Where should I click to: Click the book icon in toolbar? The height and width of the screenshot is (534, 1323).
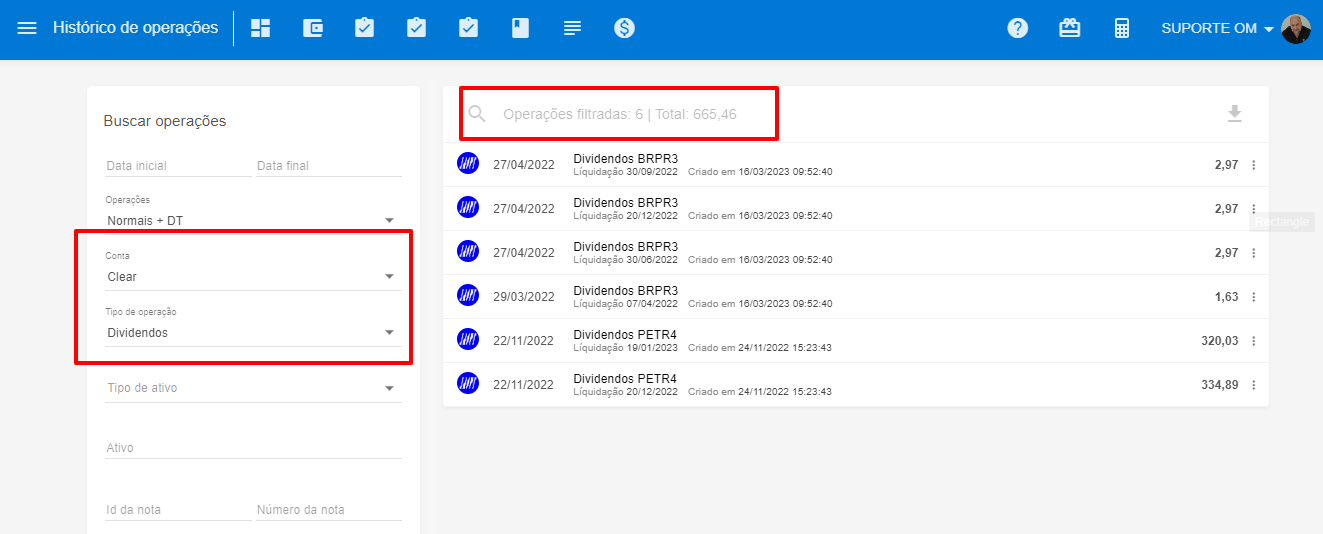tap(520, 28)
